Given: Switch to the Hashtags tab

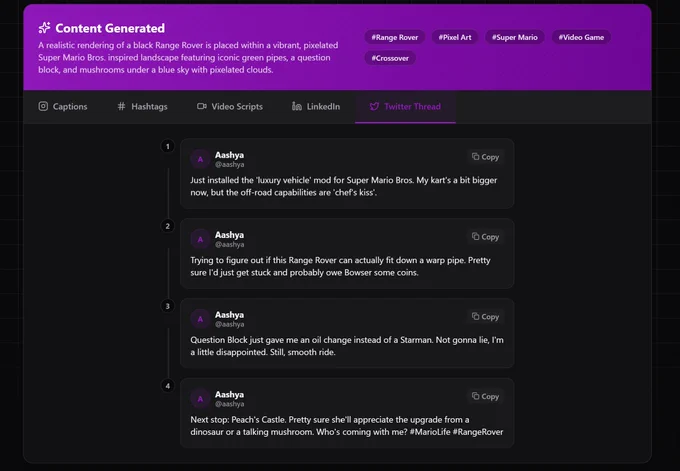Looking at the screenshot, I should 142,107.
